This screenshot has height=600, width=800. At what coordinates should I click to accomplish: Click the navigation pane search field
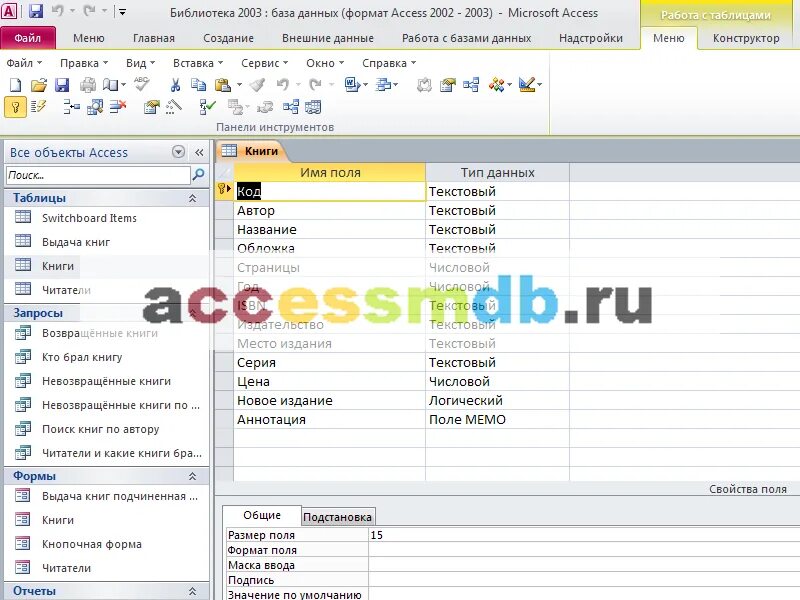click(x=98, y=175)
